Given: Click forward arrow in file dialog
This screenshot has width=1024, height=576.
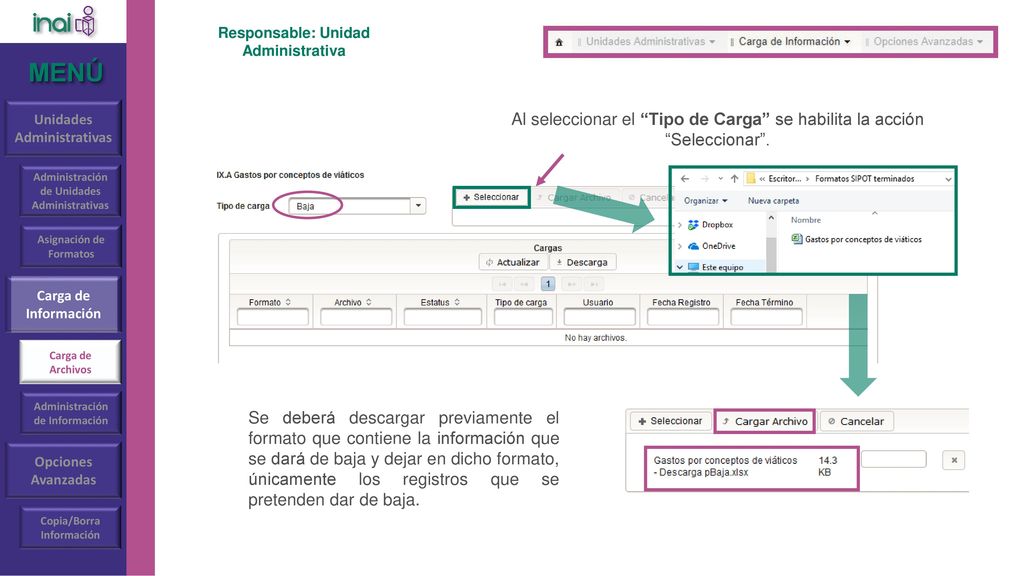Looking at the screenshot, I should tap(704, 178).
